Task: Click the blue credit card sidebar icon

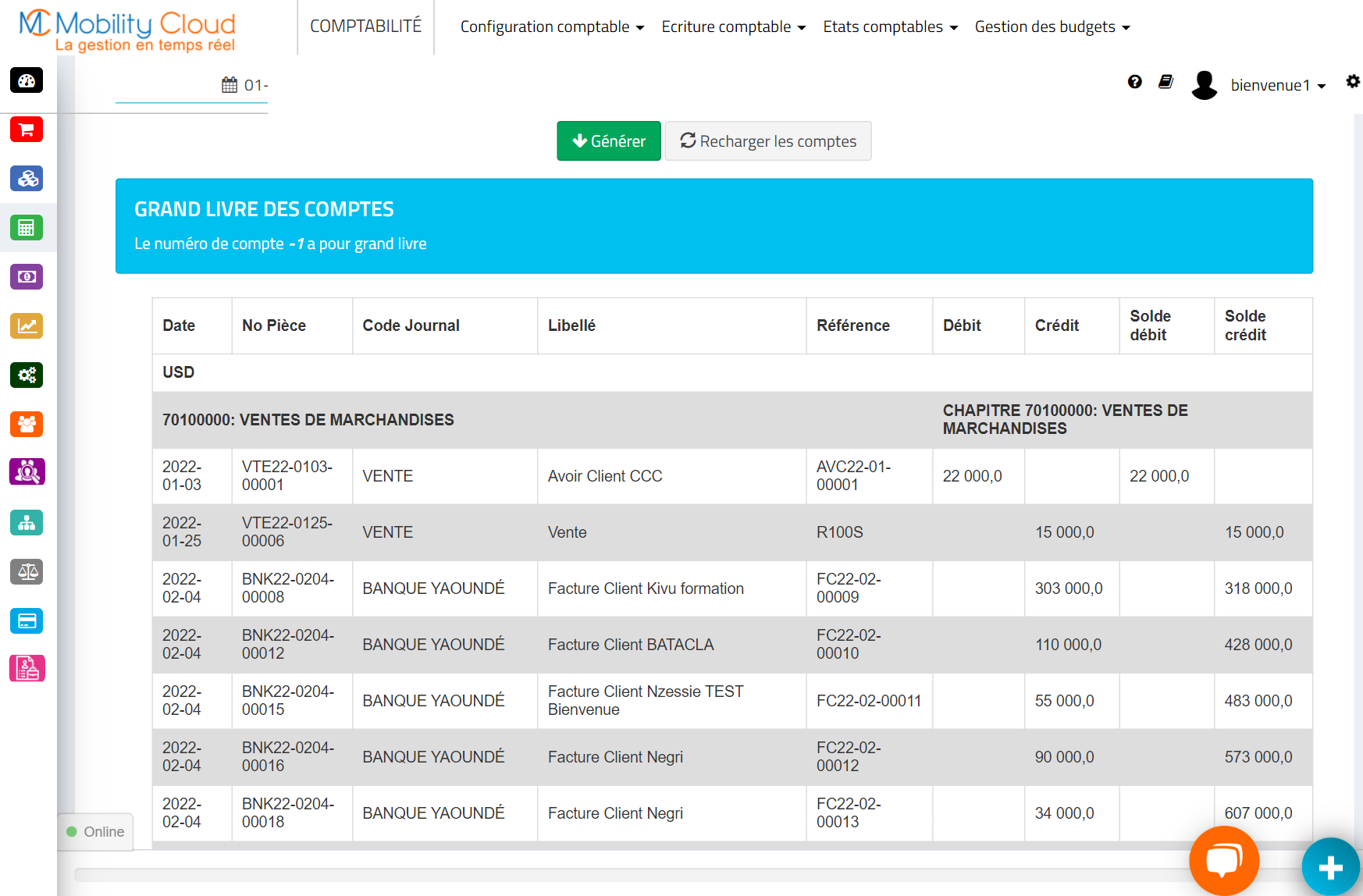Action: click(27, 621)
